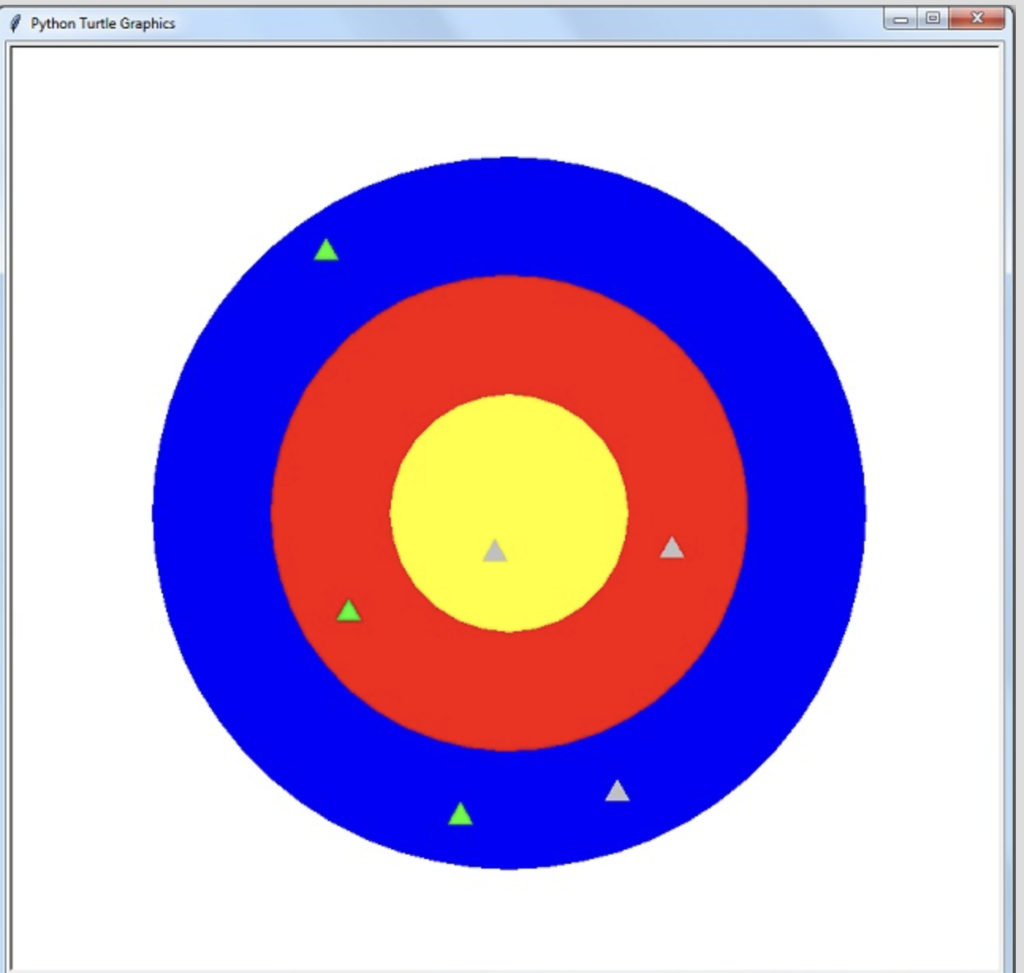Click empty title bar area beside title
The width and height of the screenshot is (1024, 973).
tap(522, 24)
